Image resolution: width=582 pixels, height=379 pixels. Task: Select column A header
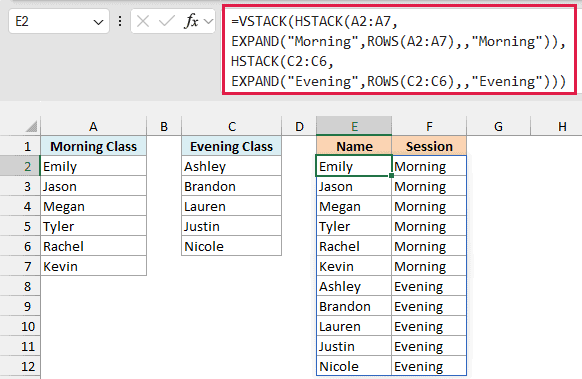(94, 127)
